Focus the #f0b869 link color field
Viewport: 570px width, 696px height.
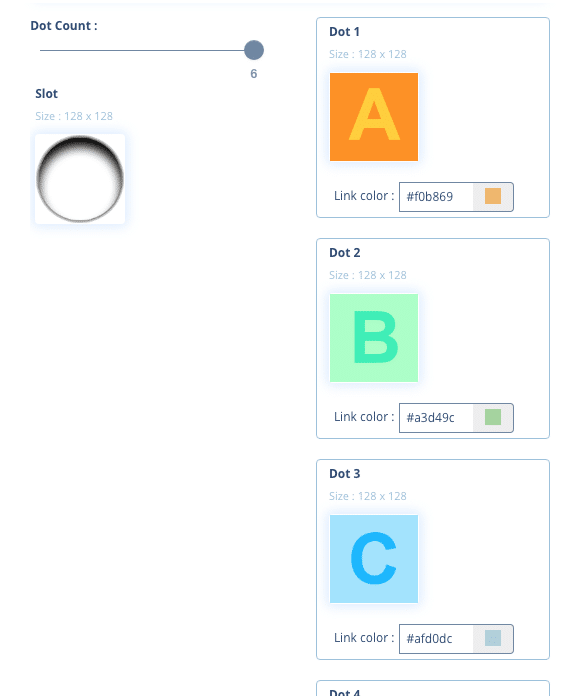(x=436, y=197)
